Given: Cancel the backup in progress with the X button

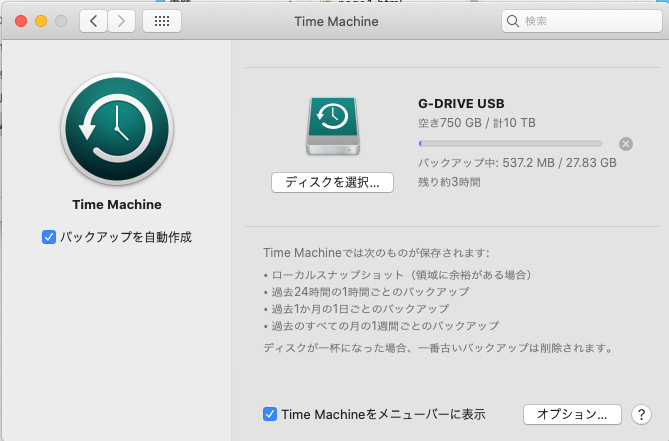Looking at the screenshot, I should 626,143.
